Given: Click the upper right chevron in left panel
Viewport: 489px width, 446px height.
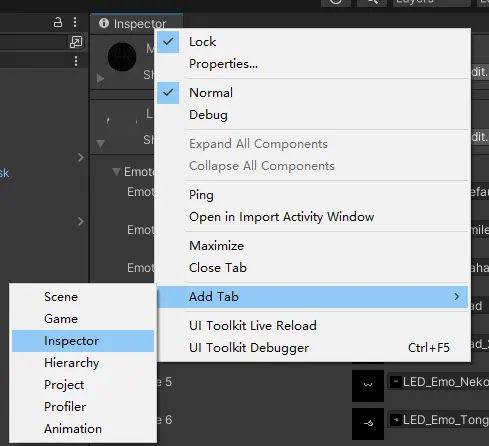Looking at the screenshot, I should tap(80, 157).
